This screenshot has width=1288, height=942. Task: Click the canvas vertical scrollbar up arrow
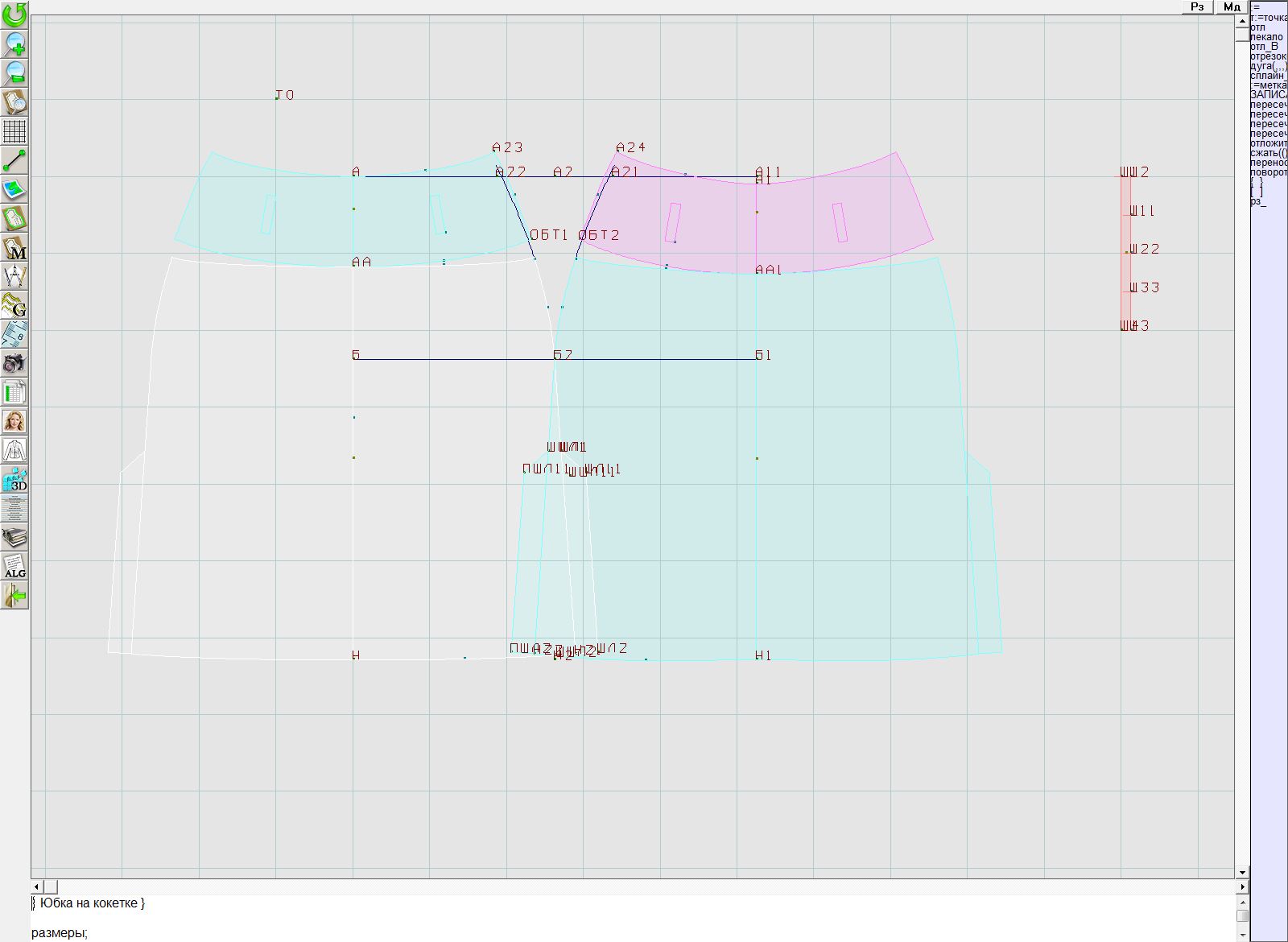click(1242, 19)
